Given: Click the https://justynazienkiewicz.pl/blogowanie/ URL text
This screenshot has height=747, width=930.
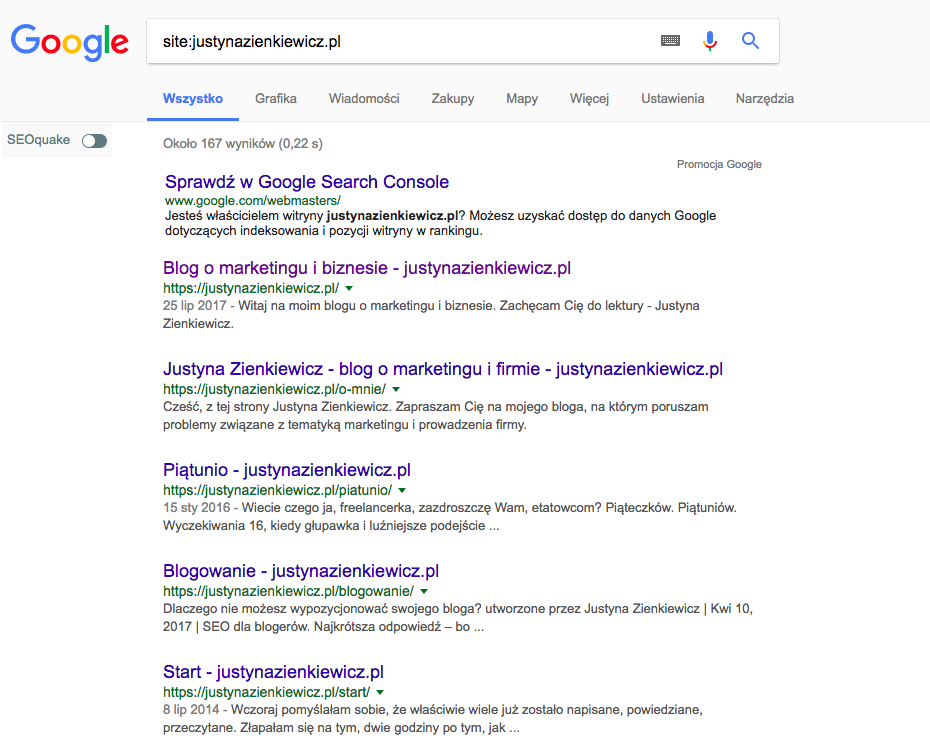Looking at the screenshot, I should [x=288, y=591].
